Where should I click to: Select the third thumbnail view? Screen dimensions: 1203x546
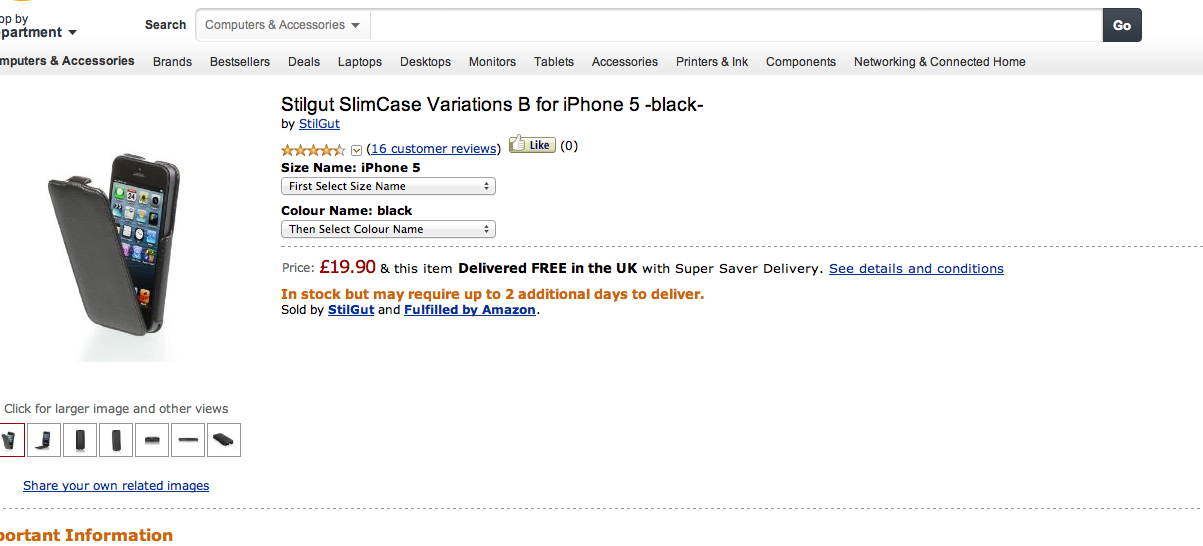pos(80,440)
